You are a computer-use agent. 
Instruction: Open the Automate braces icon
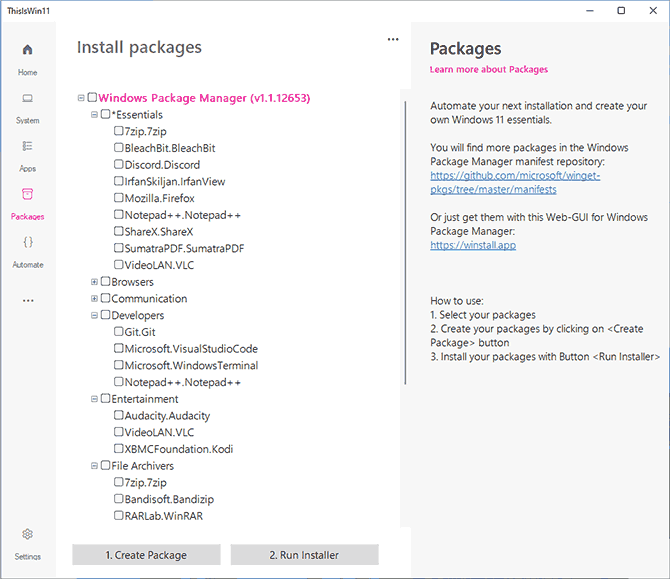point(27,242)
